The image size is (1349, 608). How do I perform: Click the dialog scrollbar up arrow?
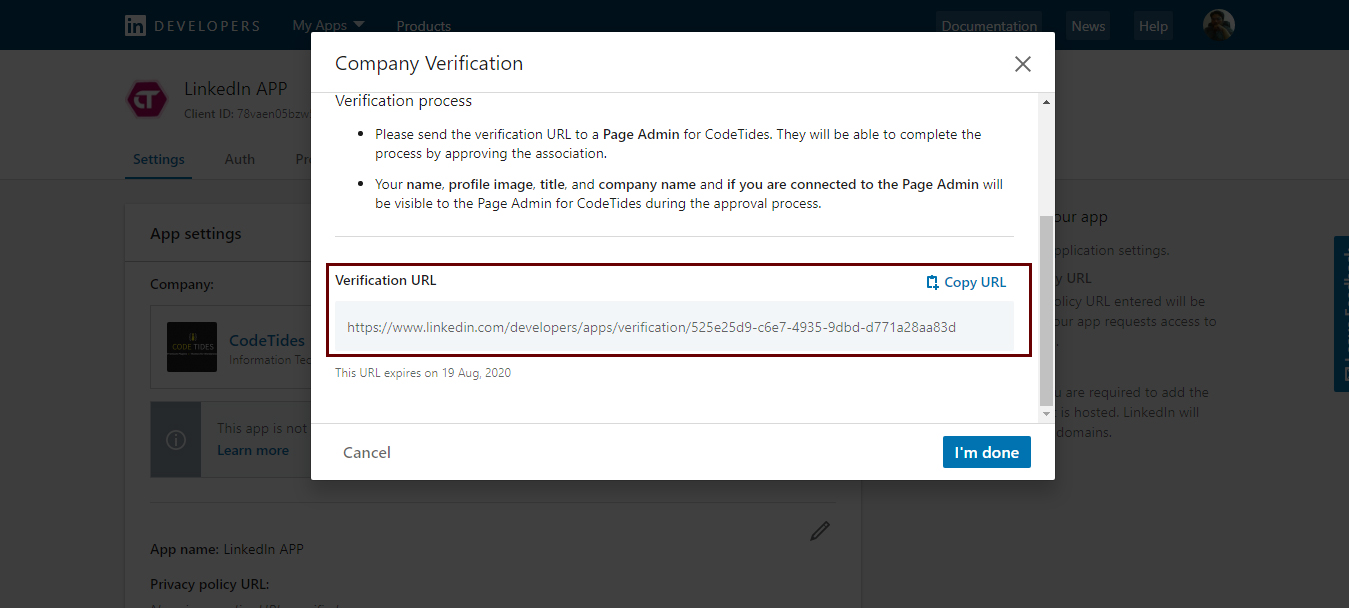pos(1047,102)
